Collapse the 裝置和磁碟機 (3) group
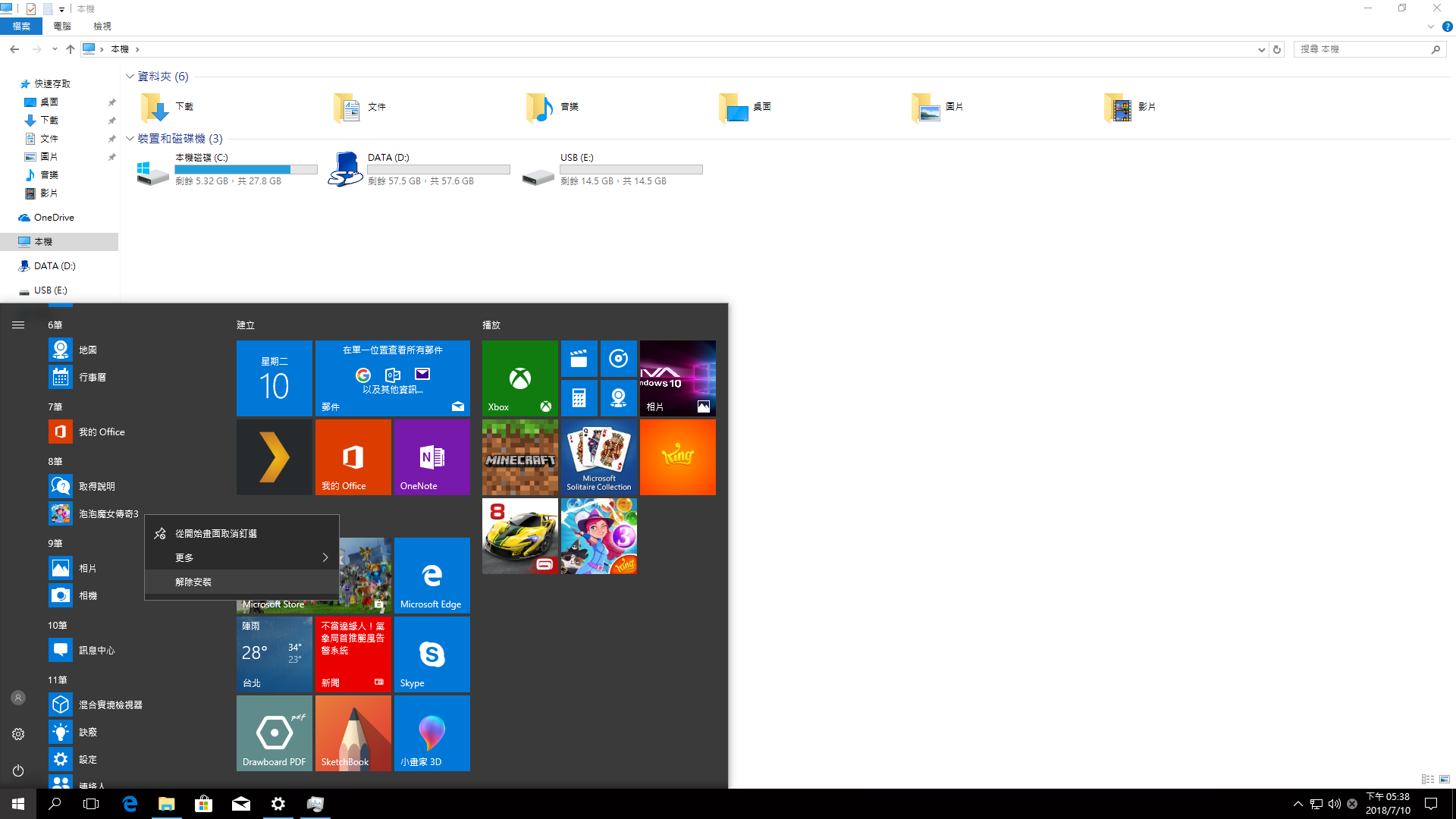 point(130,138)
